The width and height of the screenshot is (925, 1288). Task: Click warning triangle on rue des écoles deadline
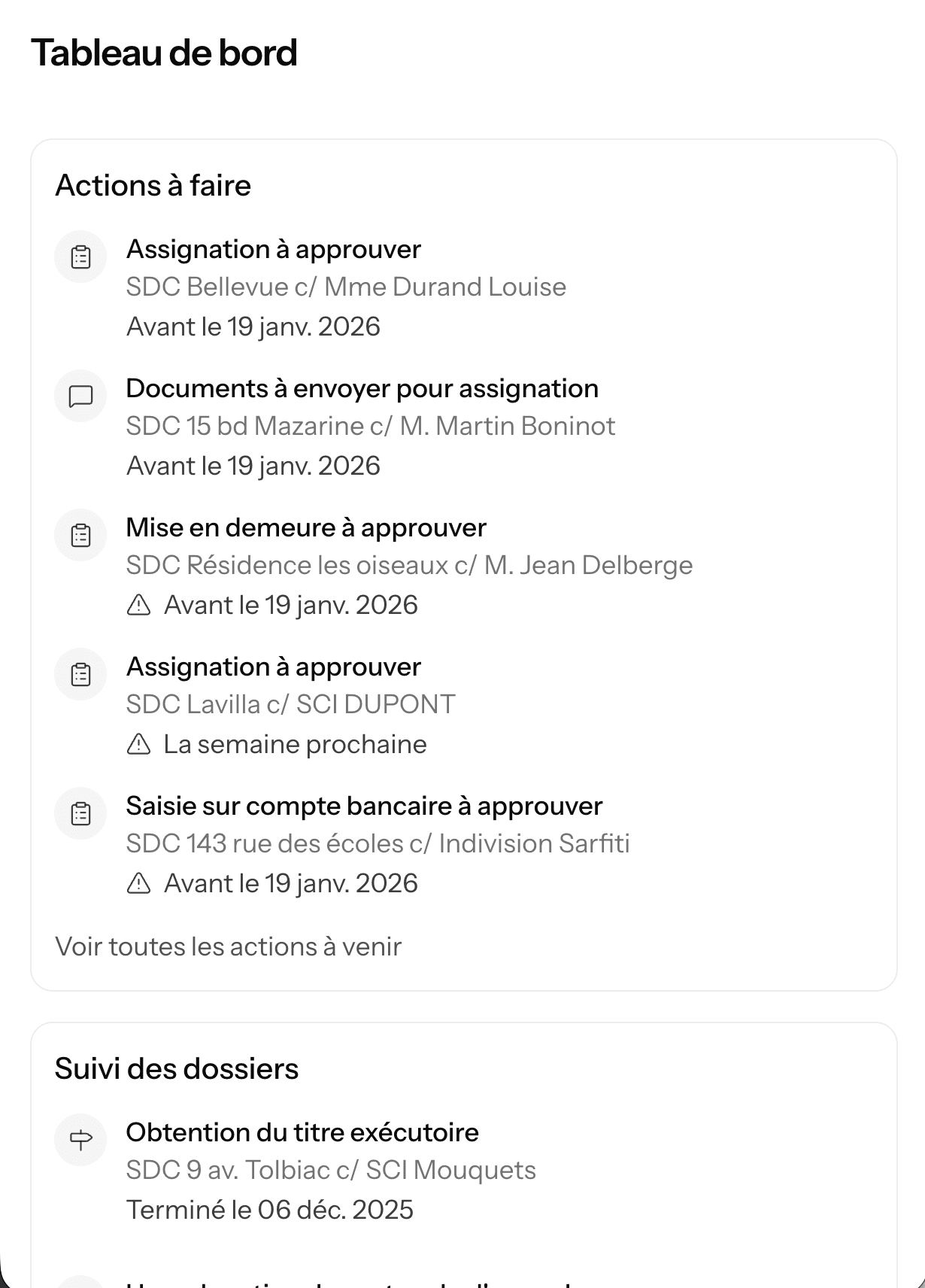point(139,883)
